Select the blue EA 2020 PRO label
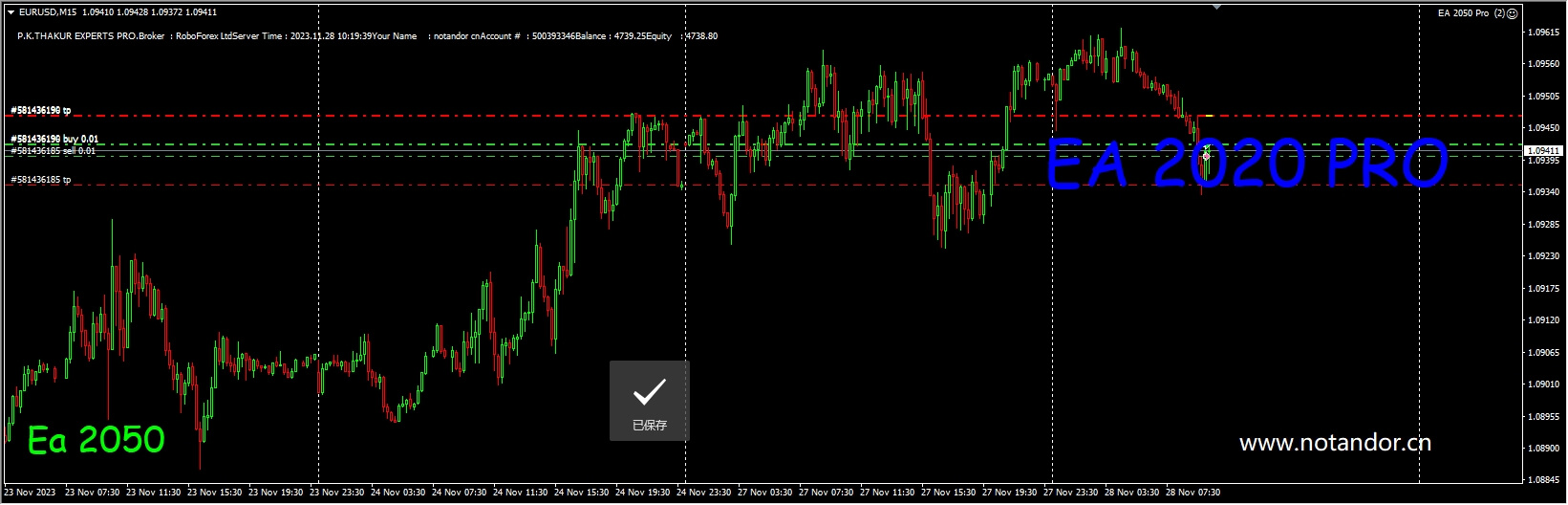This screenshot has width=1568, height=505. point(1246,164)
